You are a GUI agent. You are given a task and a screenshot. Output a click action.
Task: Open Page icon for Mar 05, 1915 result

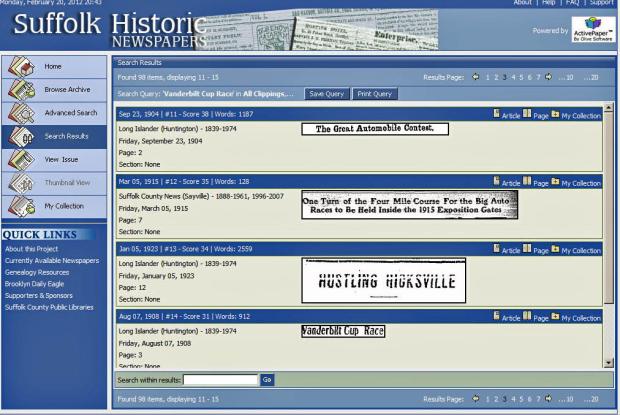click(527, 181)
